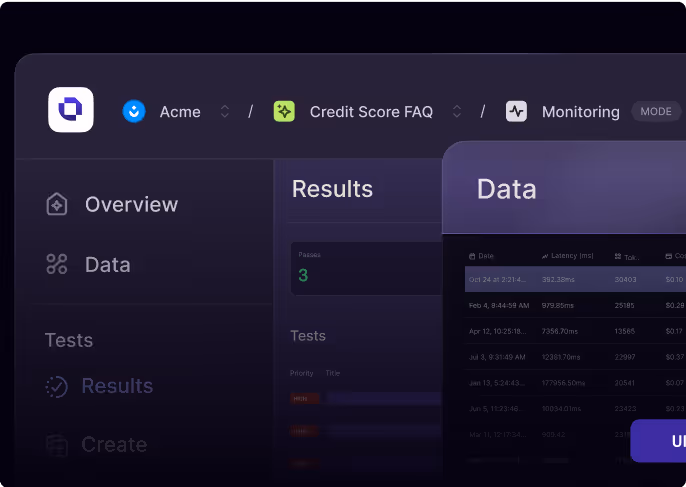686x487 pixels.
Task: Open the Create icon in the sidebar
Action: click(x=57, y=445)
